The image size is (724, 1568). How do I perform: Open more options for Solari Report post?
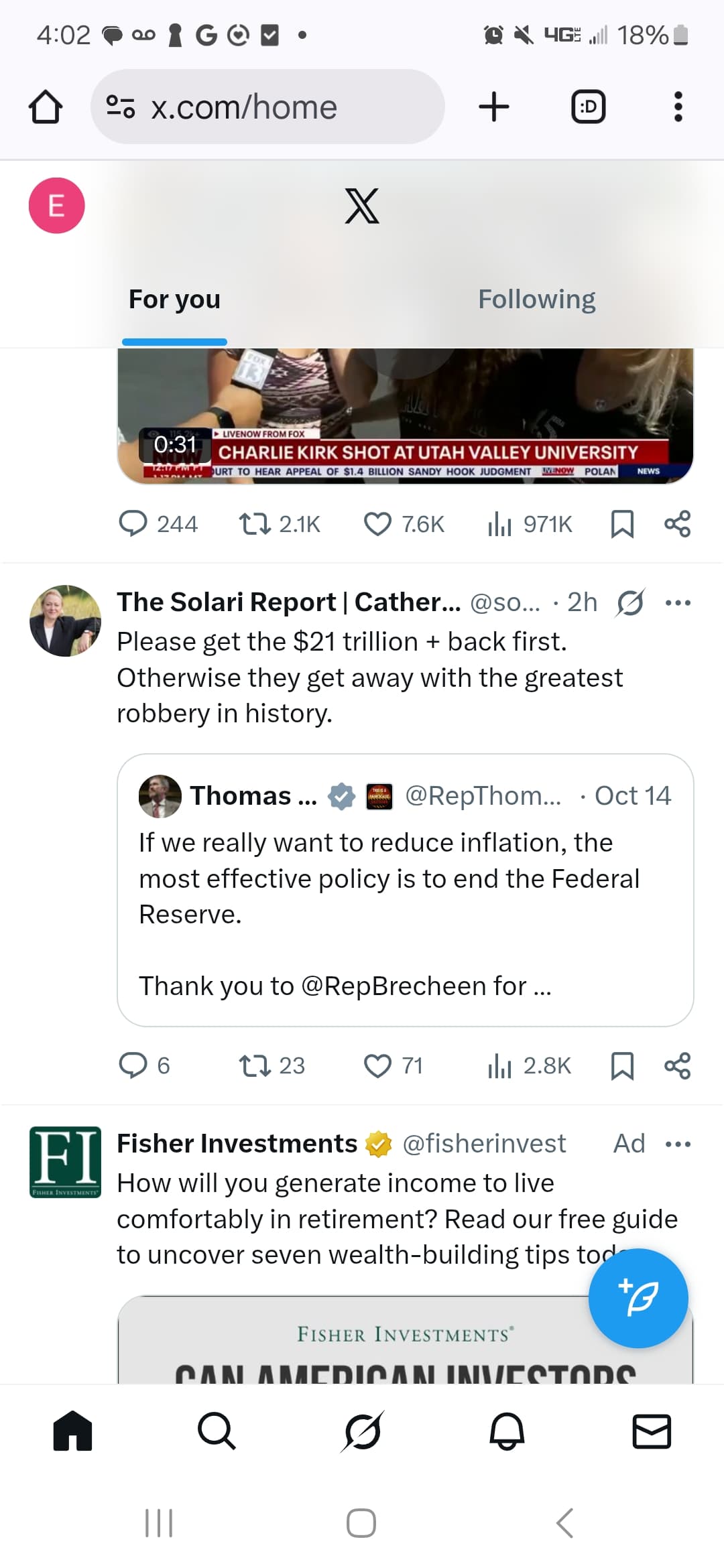[x=678, y=603]
